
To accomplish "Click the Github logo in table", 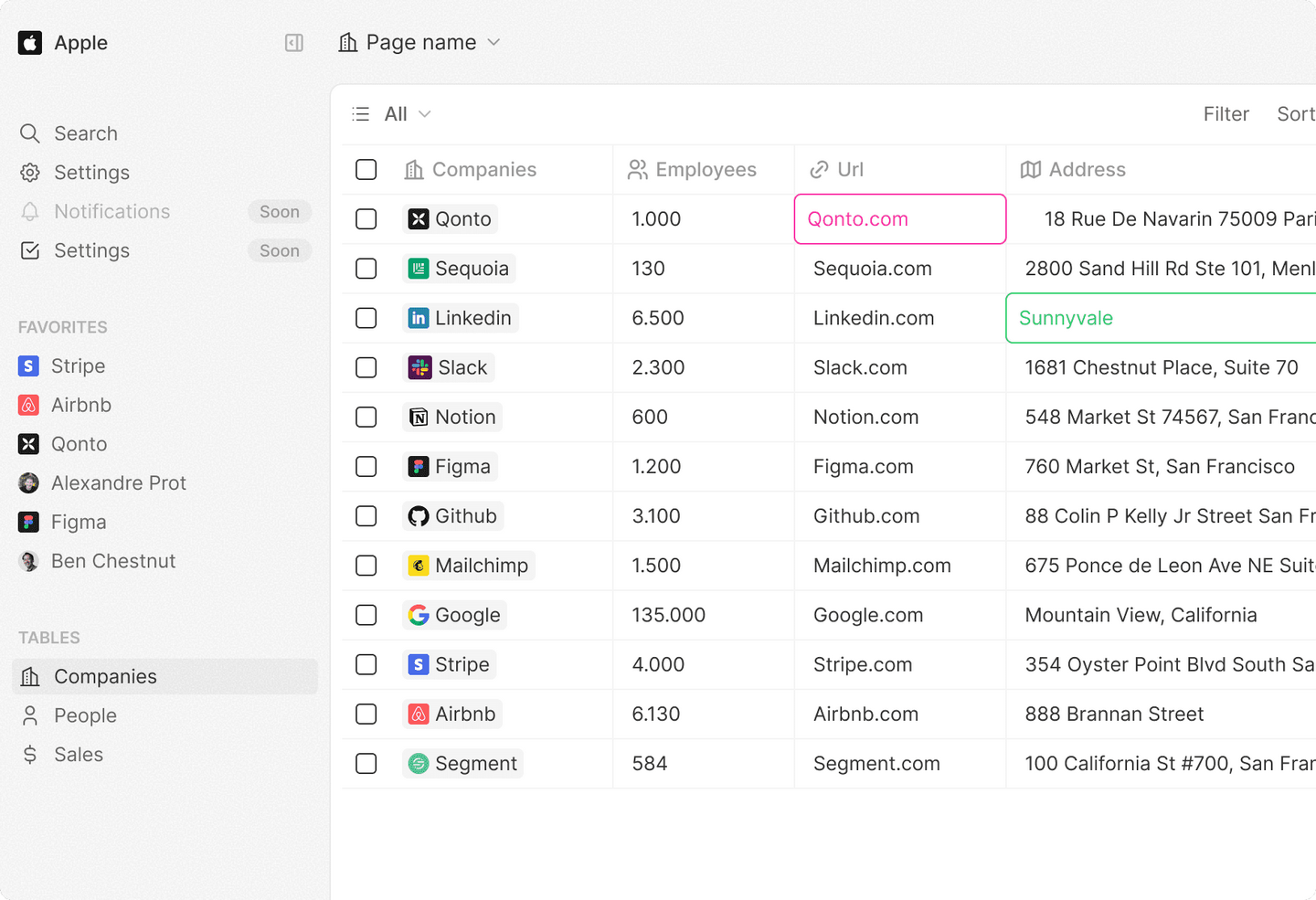I will pos(419,516).
